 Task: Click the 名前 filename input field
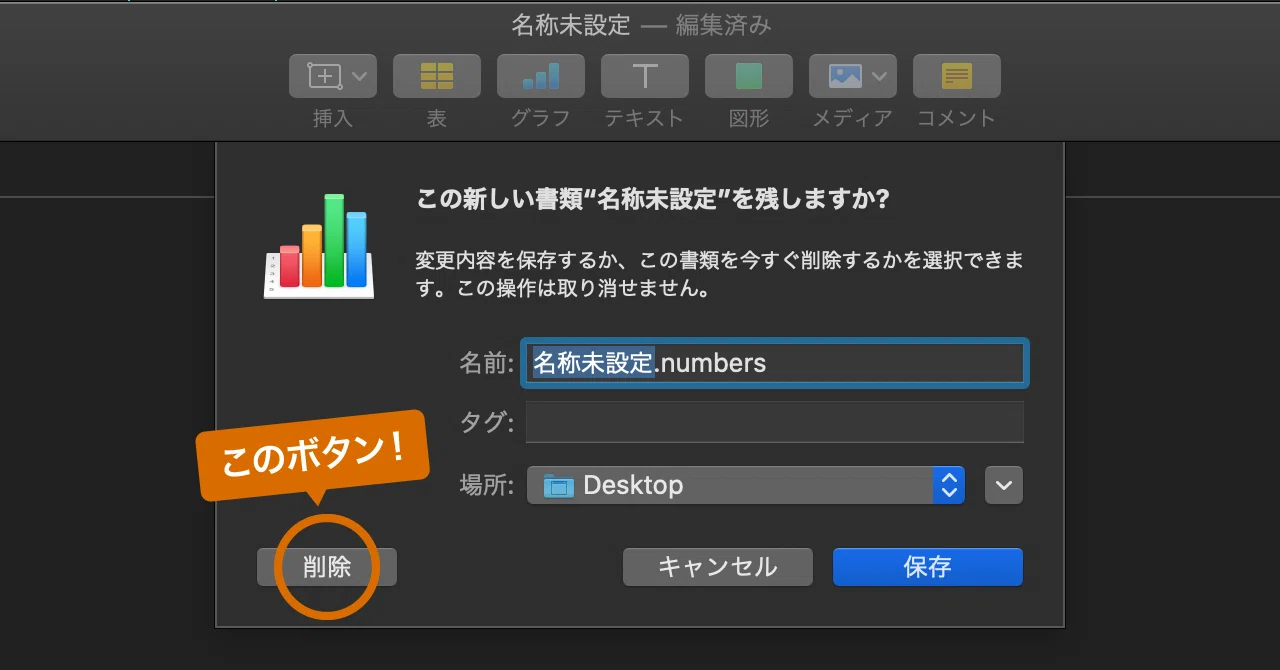775,362
